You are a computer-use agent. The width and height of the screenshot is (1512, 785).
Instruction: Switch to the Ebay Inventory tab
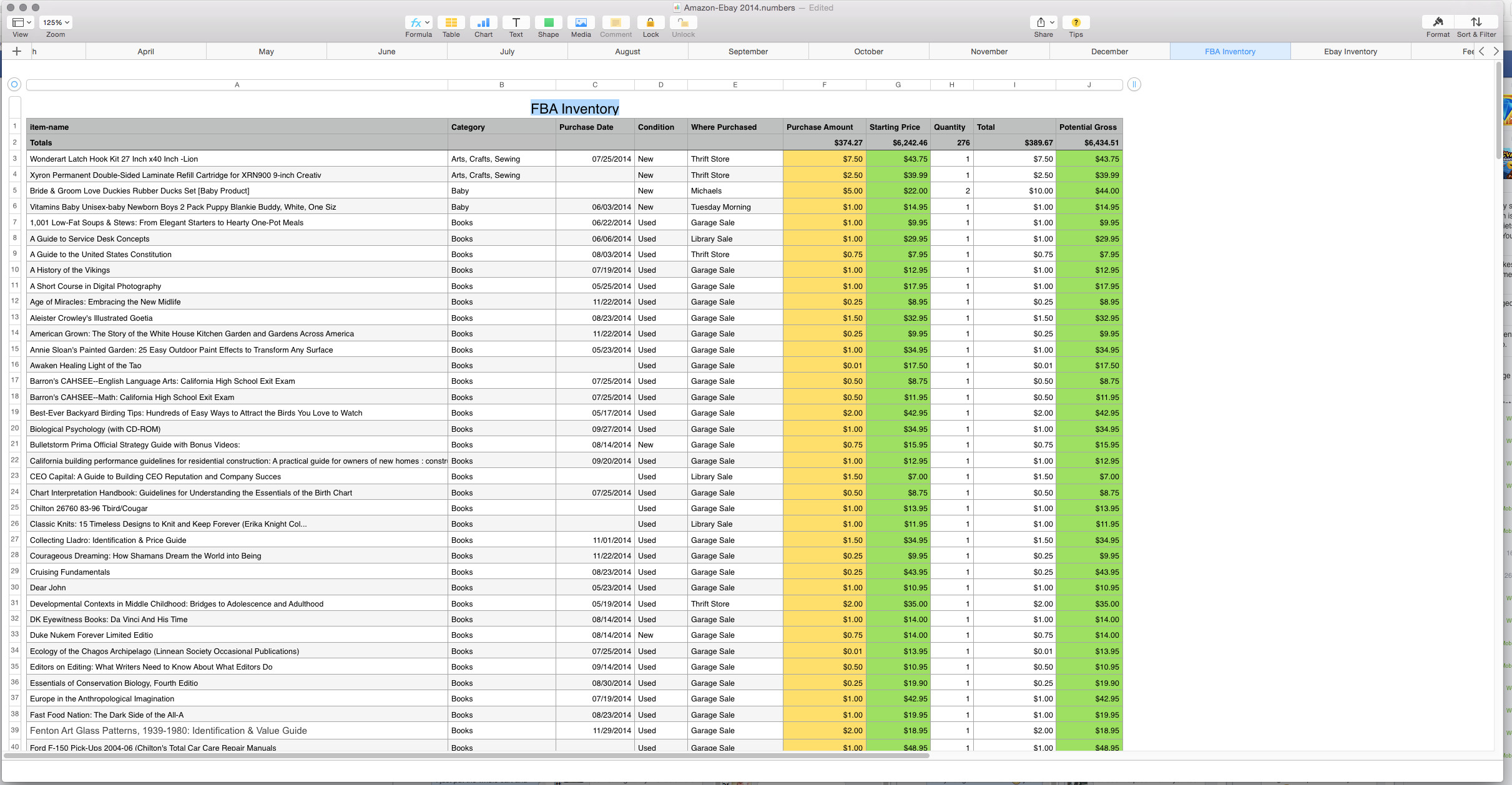[1350, 51]
